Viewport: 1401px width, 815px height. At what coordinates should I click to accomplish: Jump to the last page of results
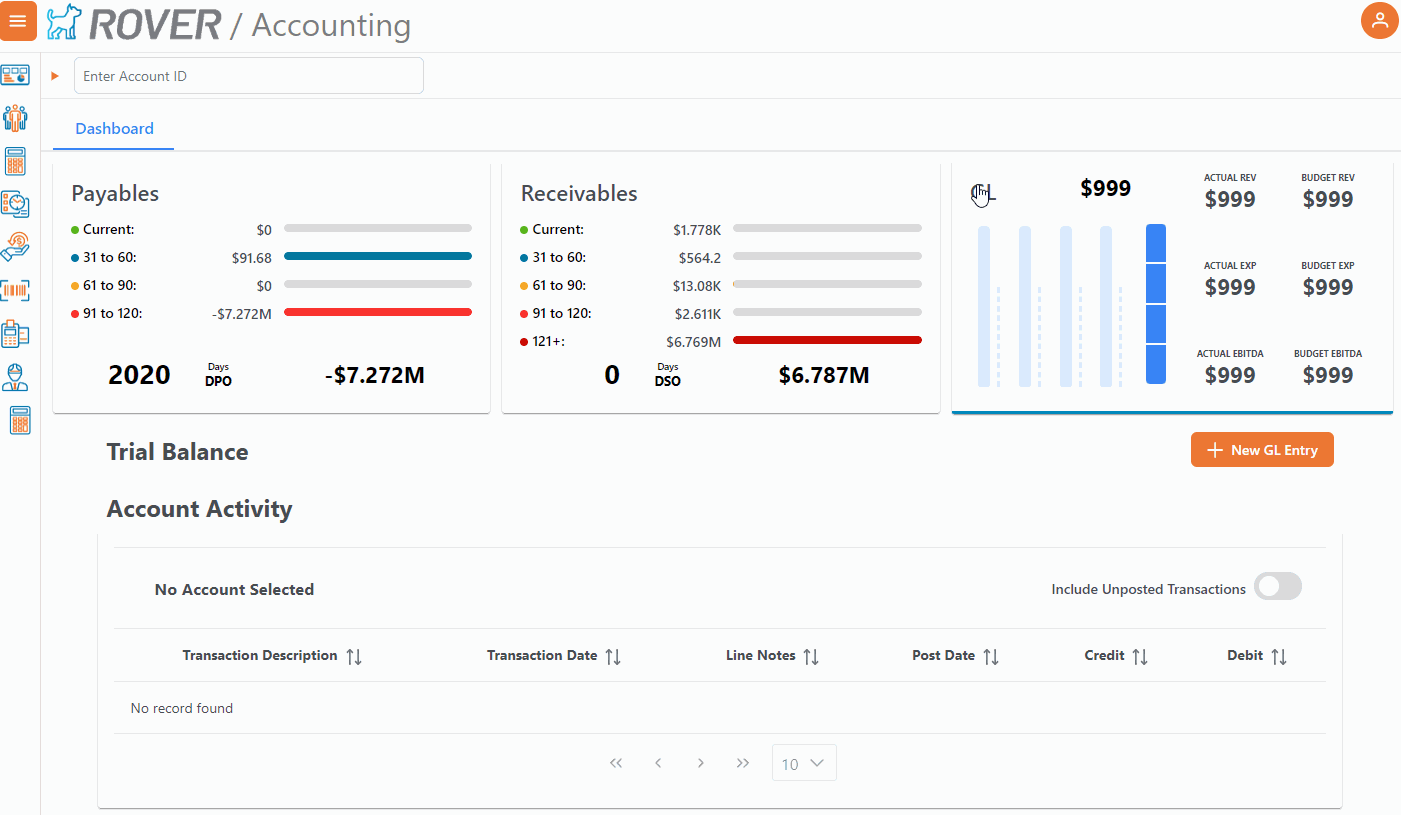tap(743, 763)
